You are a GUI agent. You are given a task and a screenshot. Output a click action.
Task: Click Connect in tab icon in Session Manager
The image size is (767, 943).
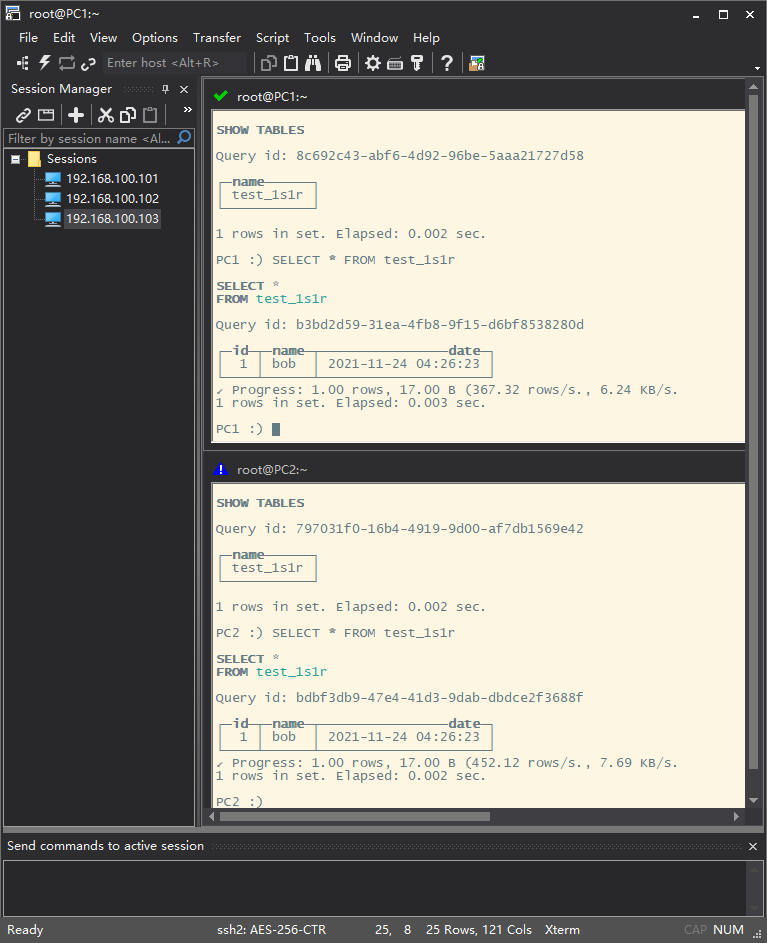[x=46, y=114]
